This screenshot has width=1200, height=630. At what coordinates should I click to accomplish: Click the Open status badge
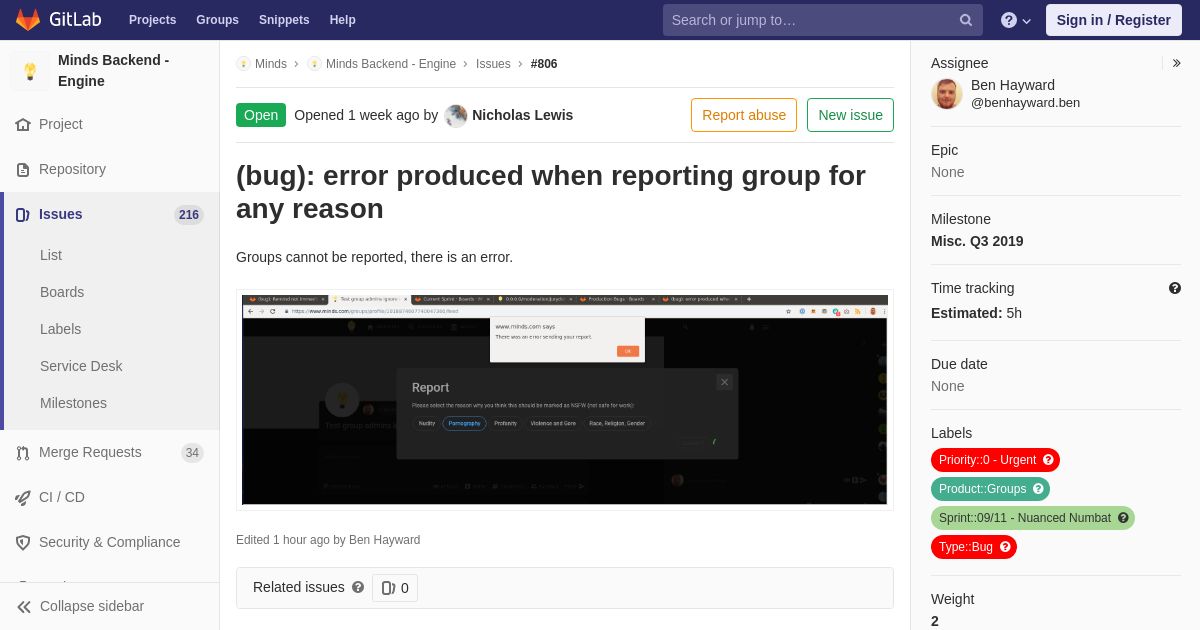261,115
